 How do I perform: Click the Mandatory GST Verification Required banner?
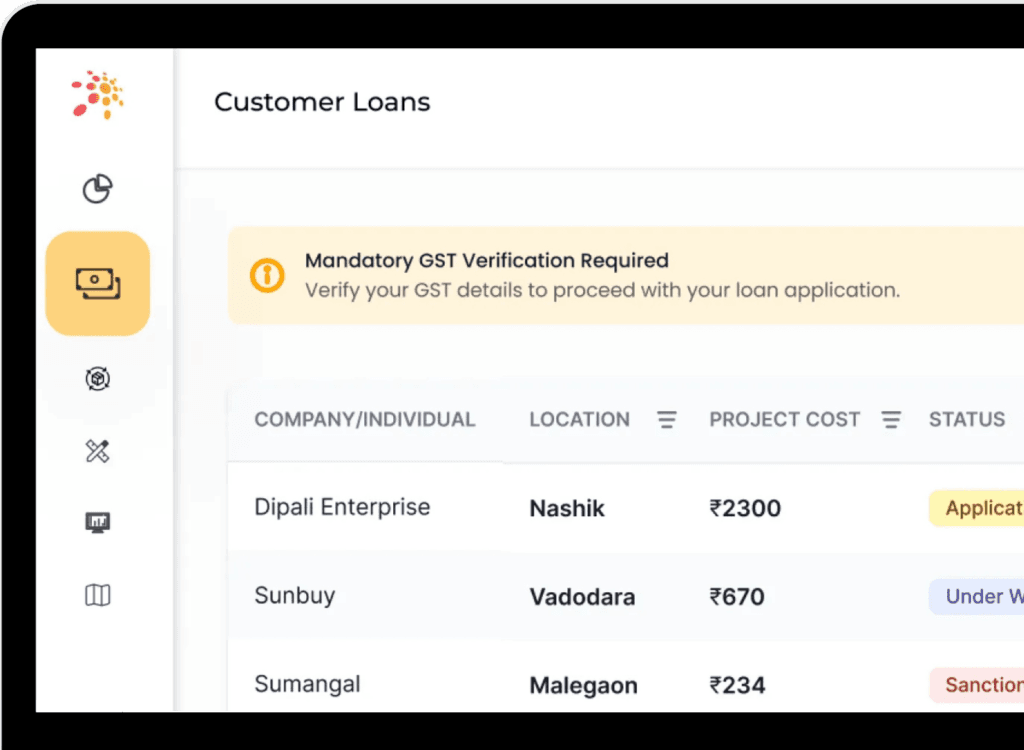[x=600, y=275]
